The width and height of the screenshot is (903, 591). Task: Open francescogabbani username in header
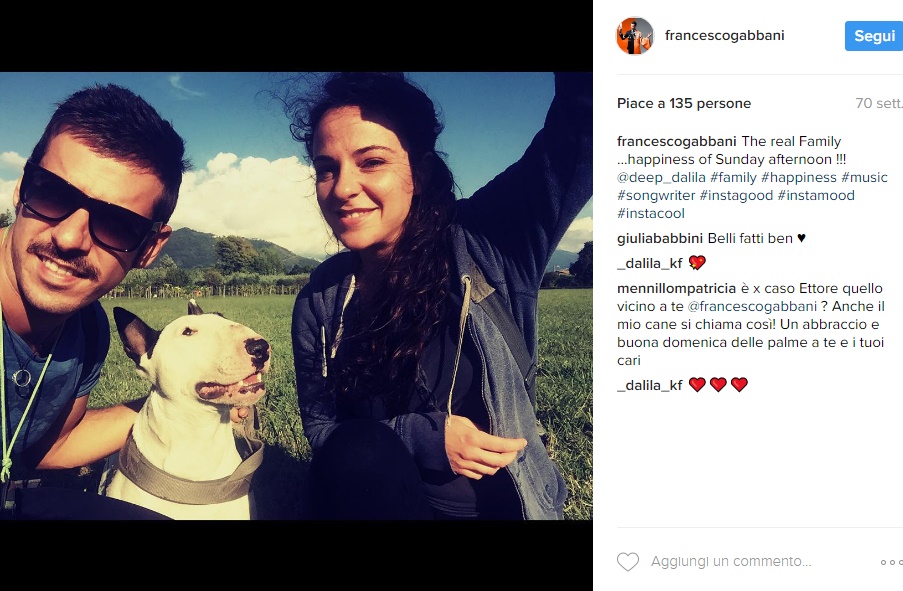pyautogui.click(x=724, y=35)
